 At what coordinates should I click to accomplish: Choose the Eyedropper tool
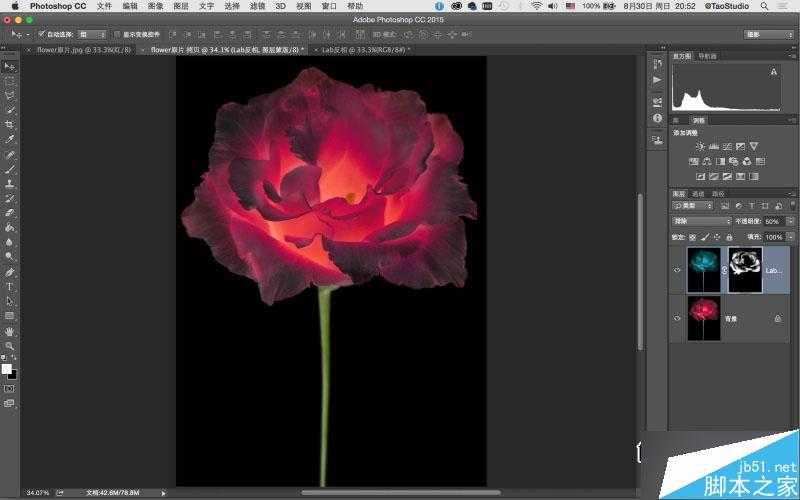[x=10, y=139]
